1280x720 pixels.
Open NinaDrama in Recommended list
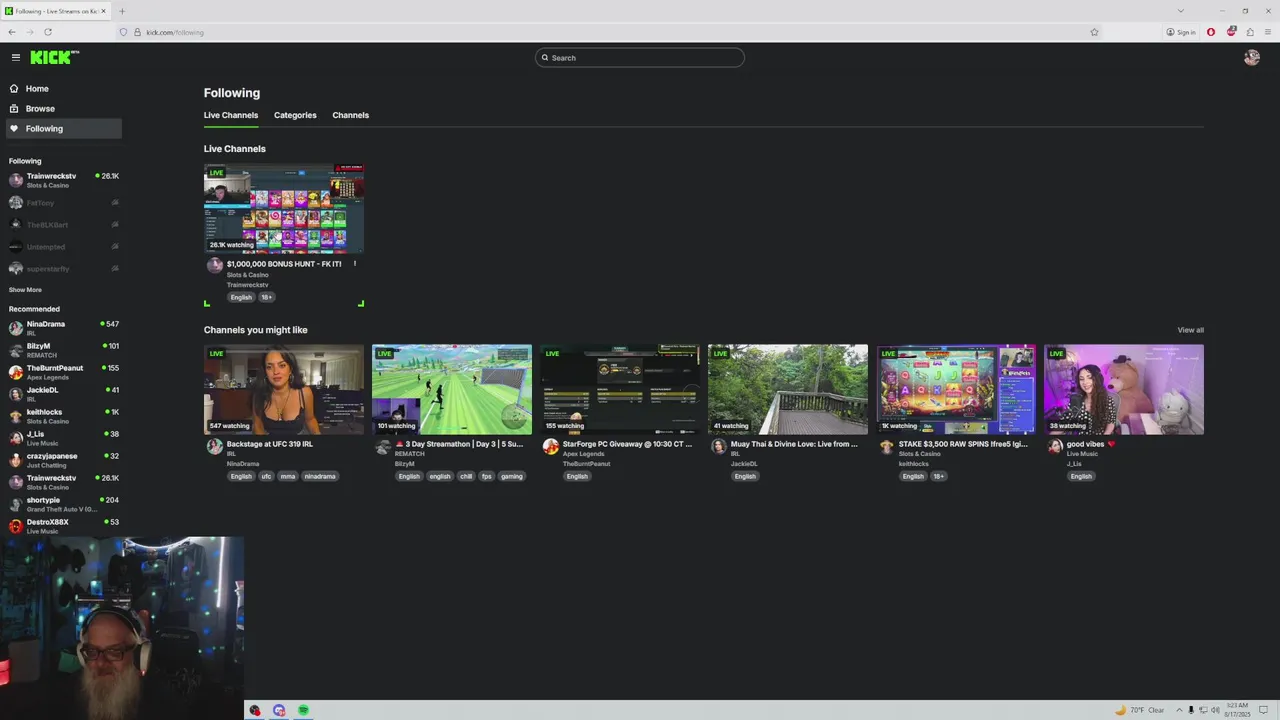pyautogui.click(x=63, y=328)
